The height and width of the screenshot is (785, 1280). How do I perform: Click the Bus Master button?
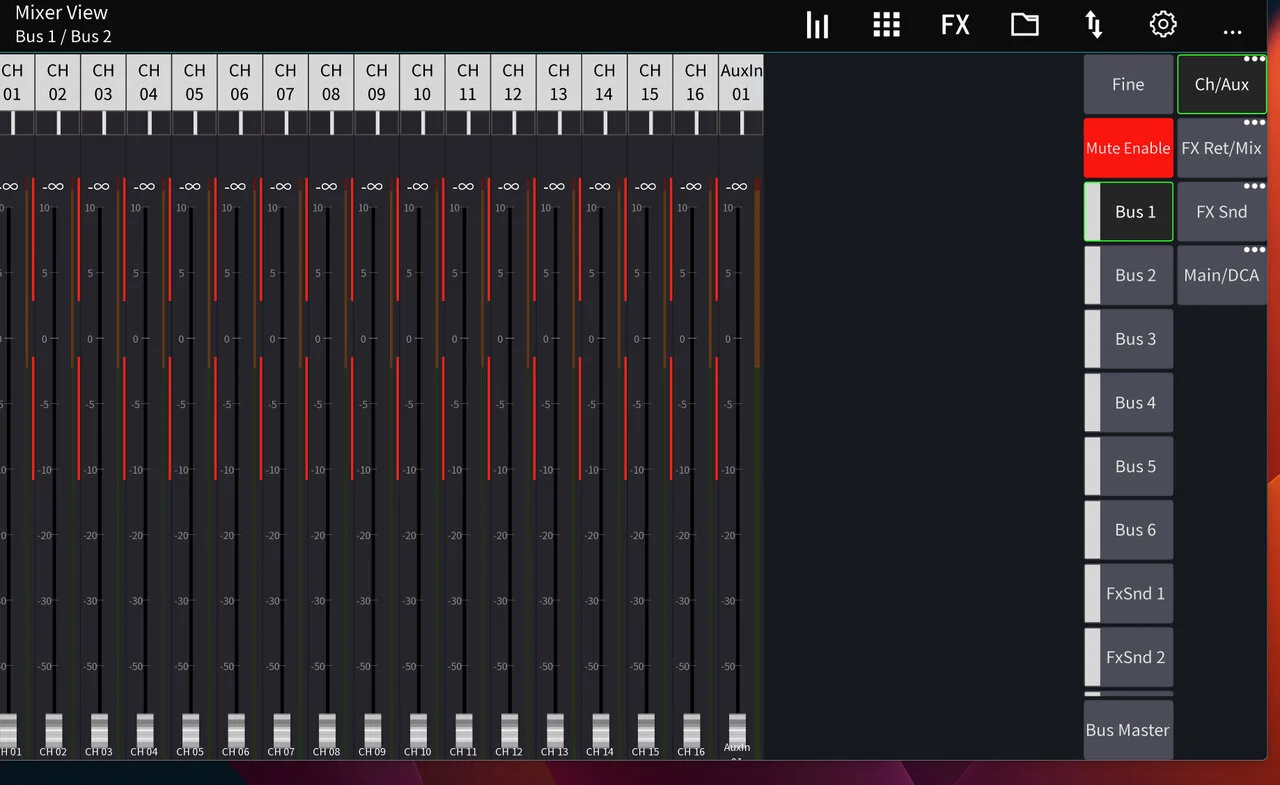tap(1128, 730)
